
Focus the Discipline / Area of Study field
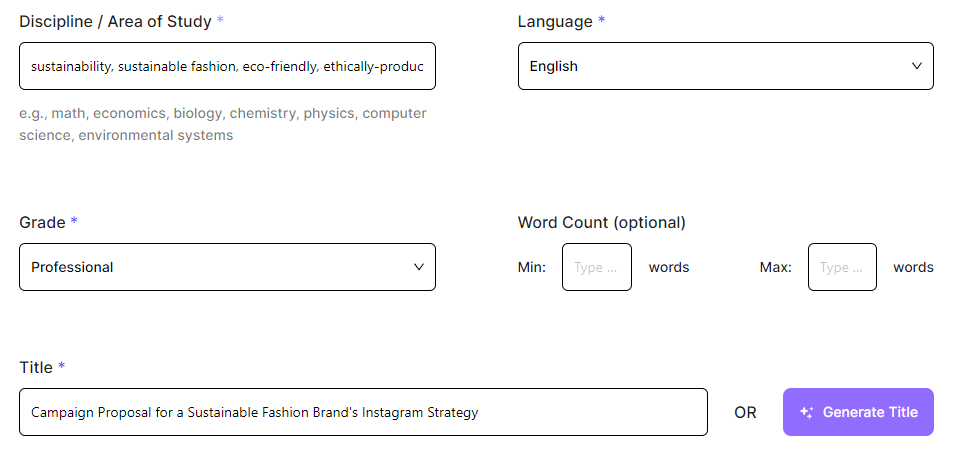227,66
